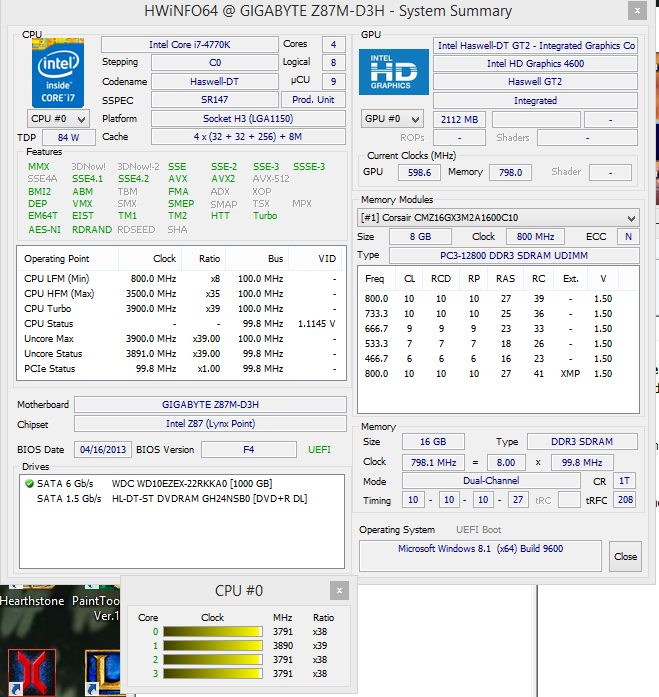Click the tRFC 208 value
This screenshot has height=697, width=659.
click(625, 500)
